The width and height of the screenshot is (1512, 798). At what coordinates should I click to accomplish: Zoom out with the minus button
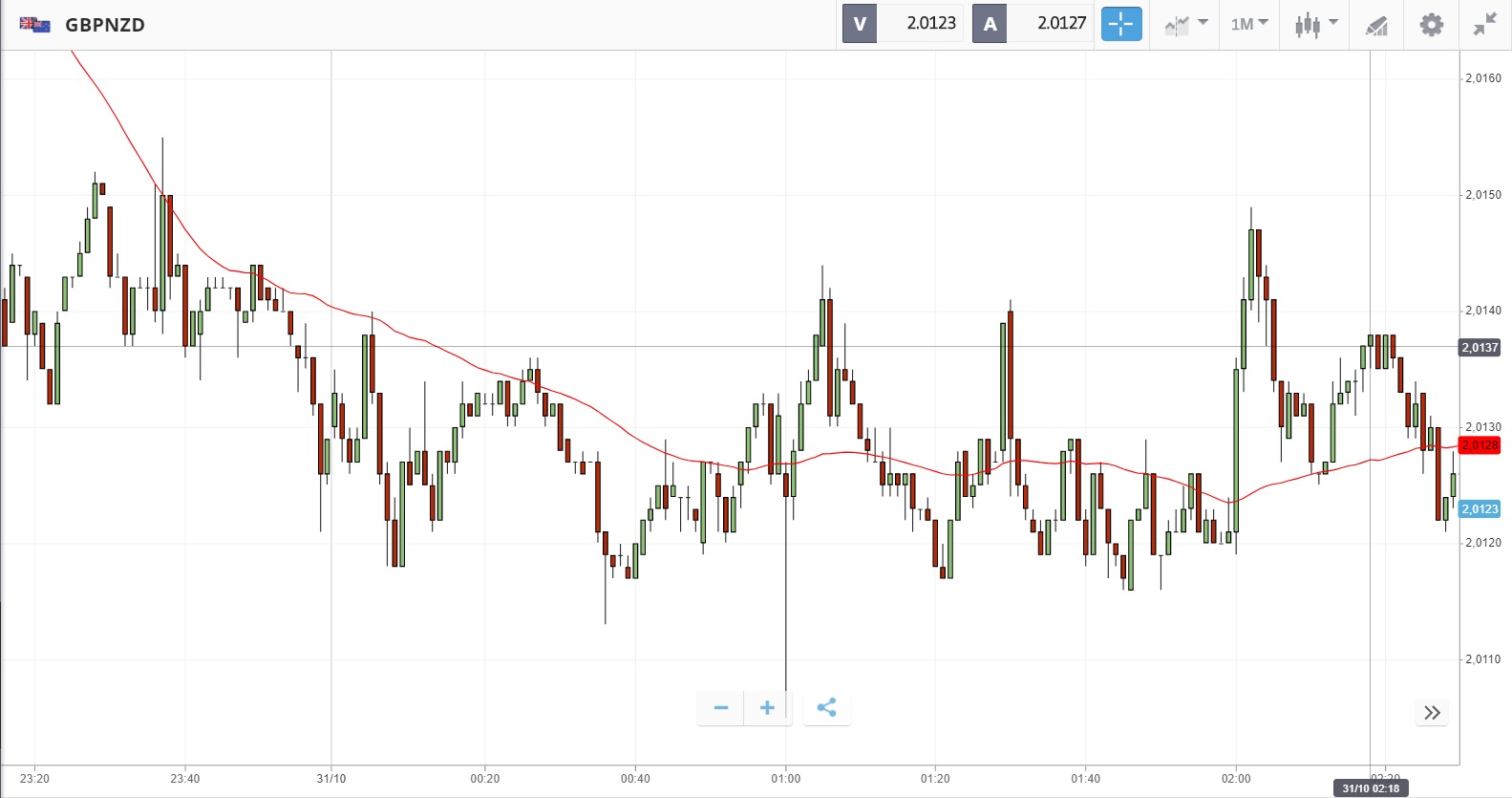click(x=721, y=707)
